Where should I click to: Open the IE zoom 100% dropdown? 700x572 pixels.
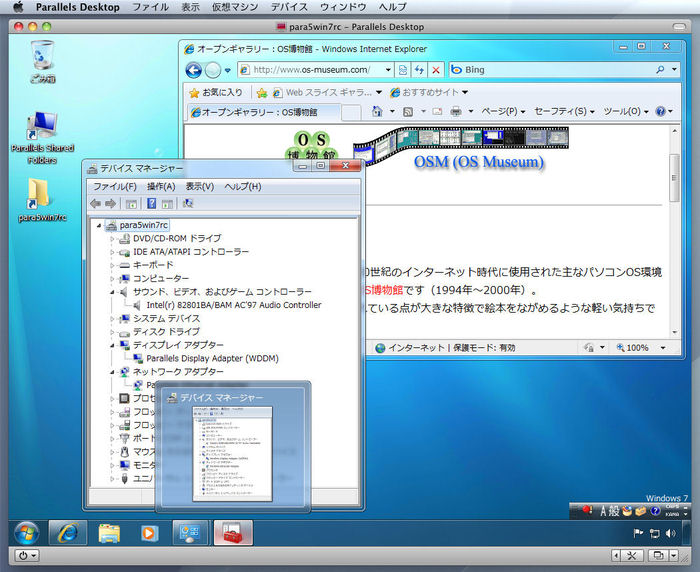pyautogui.click(x=663, y=347)
